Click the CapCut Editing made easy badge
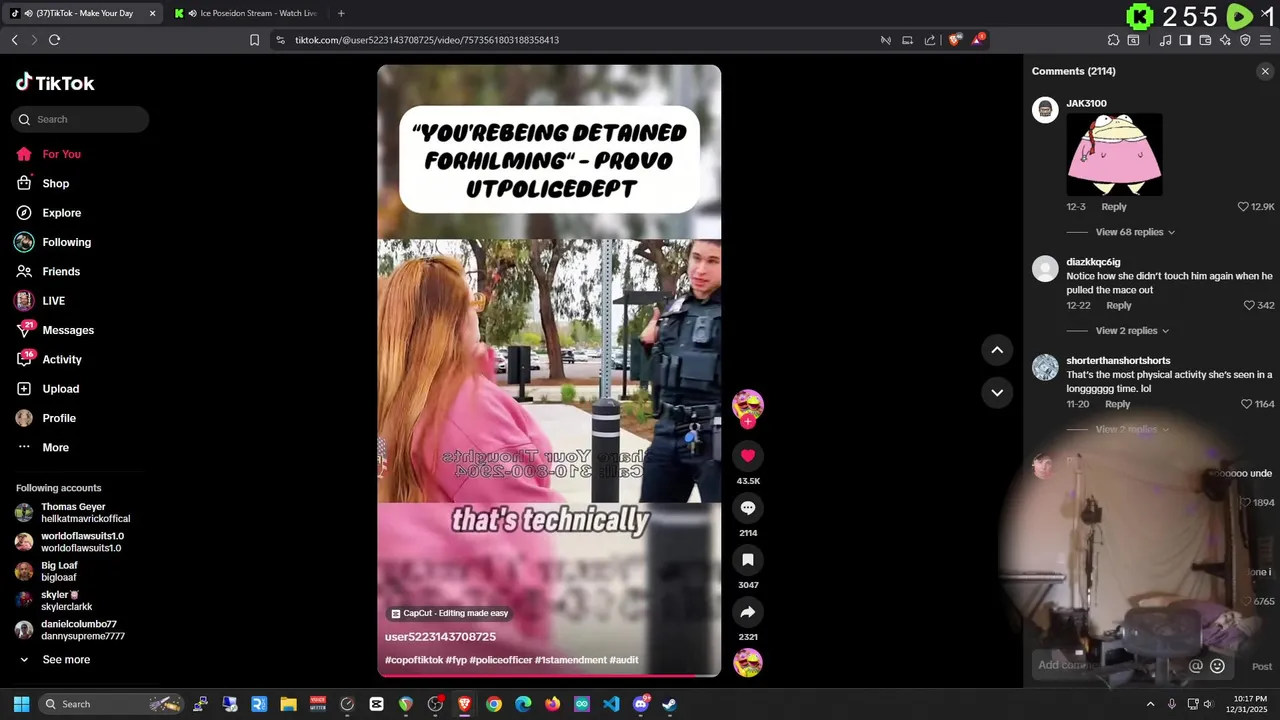The width and height of the screenshot is (1280, 720). (x=450, y=613)
